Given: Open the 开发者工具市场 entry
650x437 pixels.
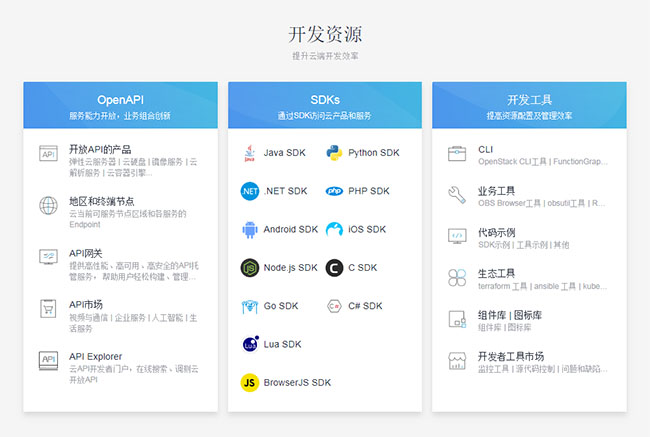Looking at the screenshot, I should click(510, 356).
